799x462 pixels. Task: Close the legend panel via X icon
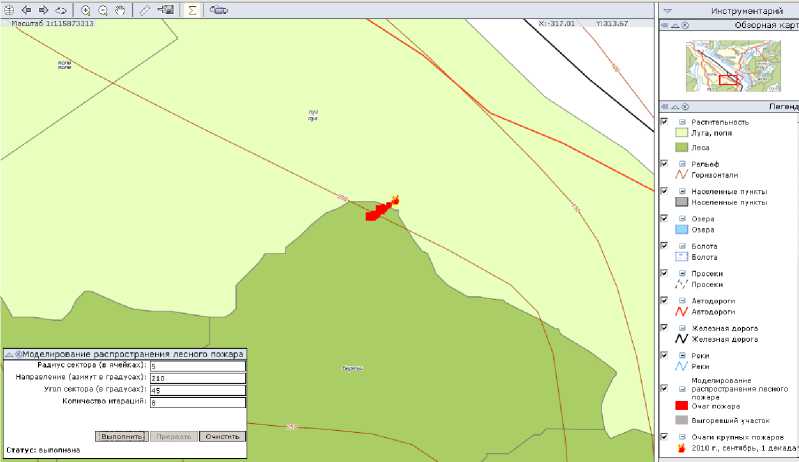pyautogui.click(x=685, y=106)
